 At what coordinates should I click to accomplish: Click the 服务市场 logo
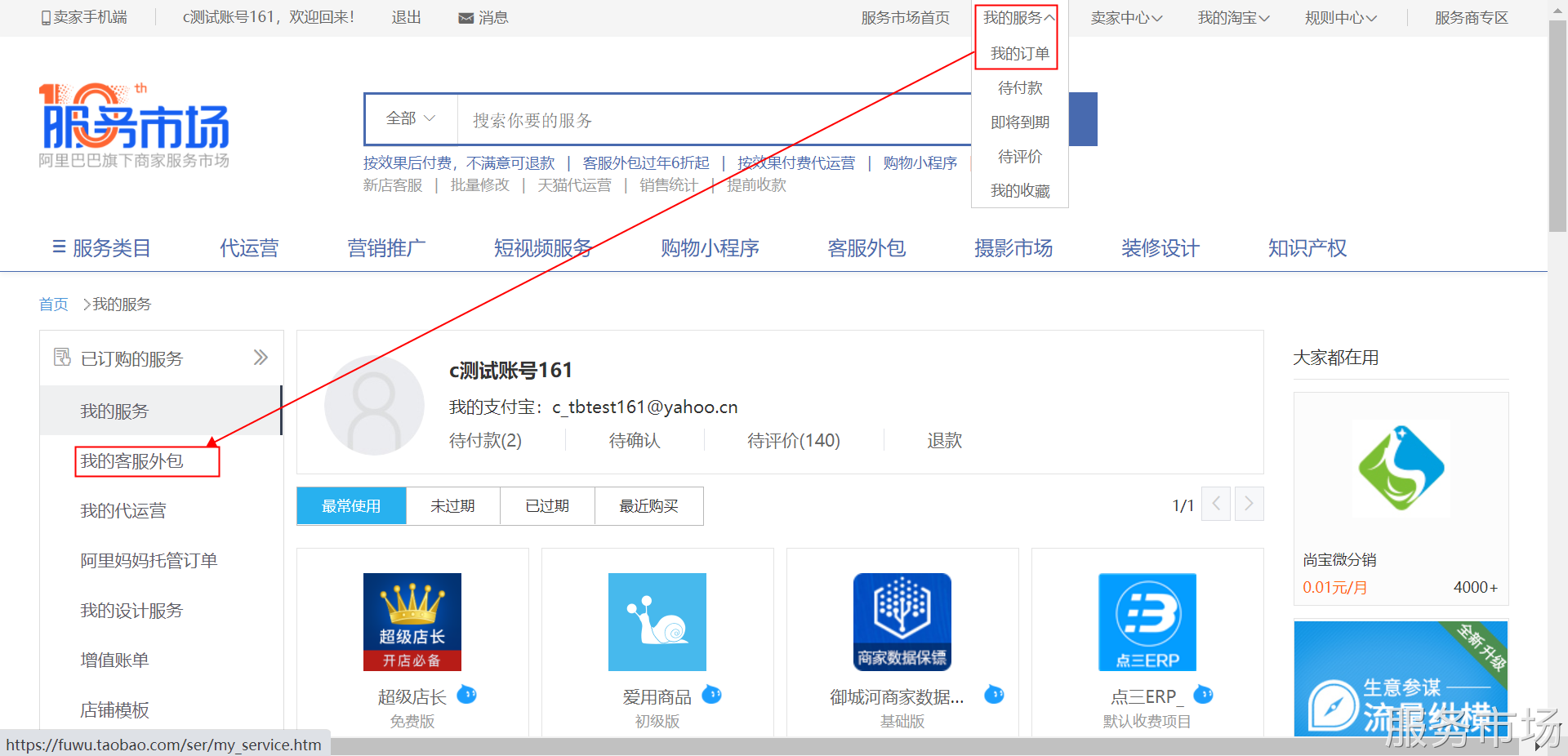tap(135, 125)
